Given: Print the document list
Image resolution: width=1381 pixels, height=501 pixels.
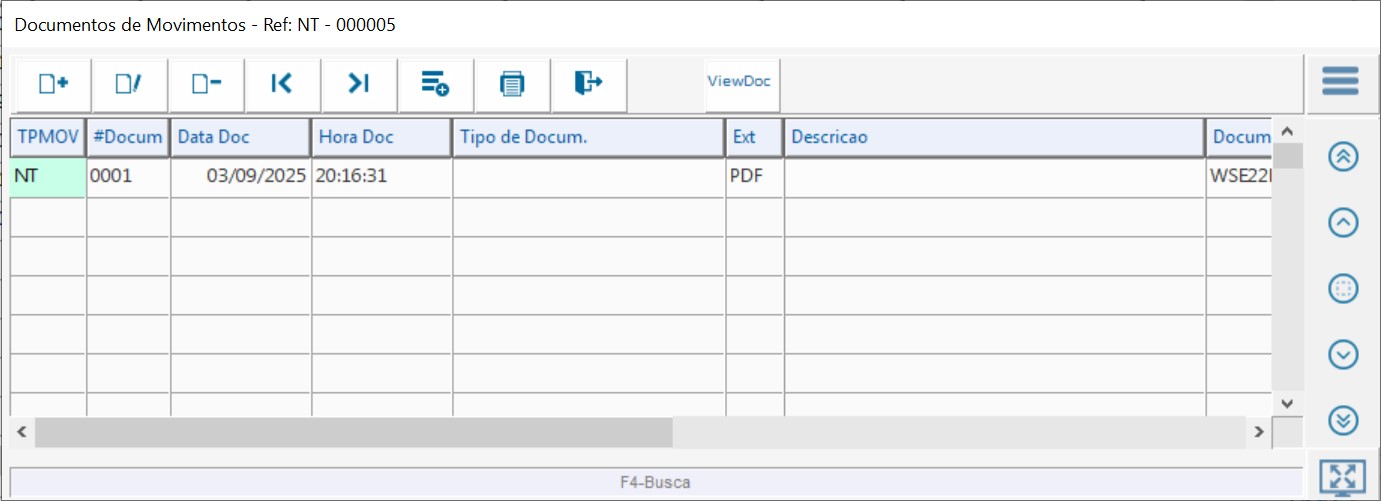Looking at the screenshot, I should [x=512, y=85].
